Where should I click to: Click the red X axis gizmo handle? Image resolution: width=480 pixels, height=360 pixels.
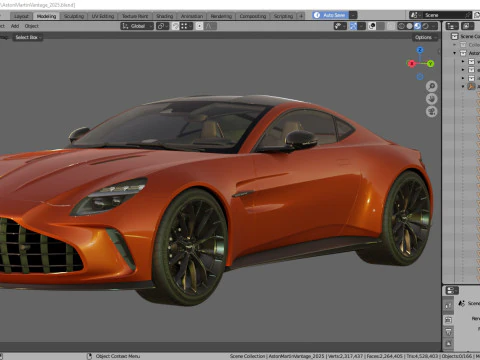(x=412, y=63)
